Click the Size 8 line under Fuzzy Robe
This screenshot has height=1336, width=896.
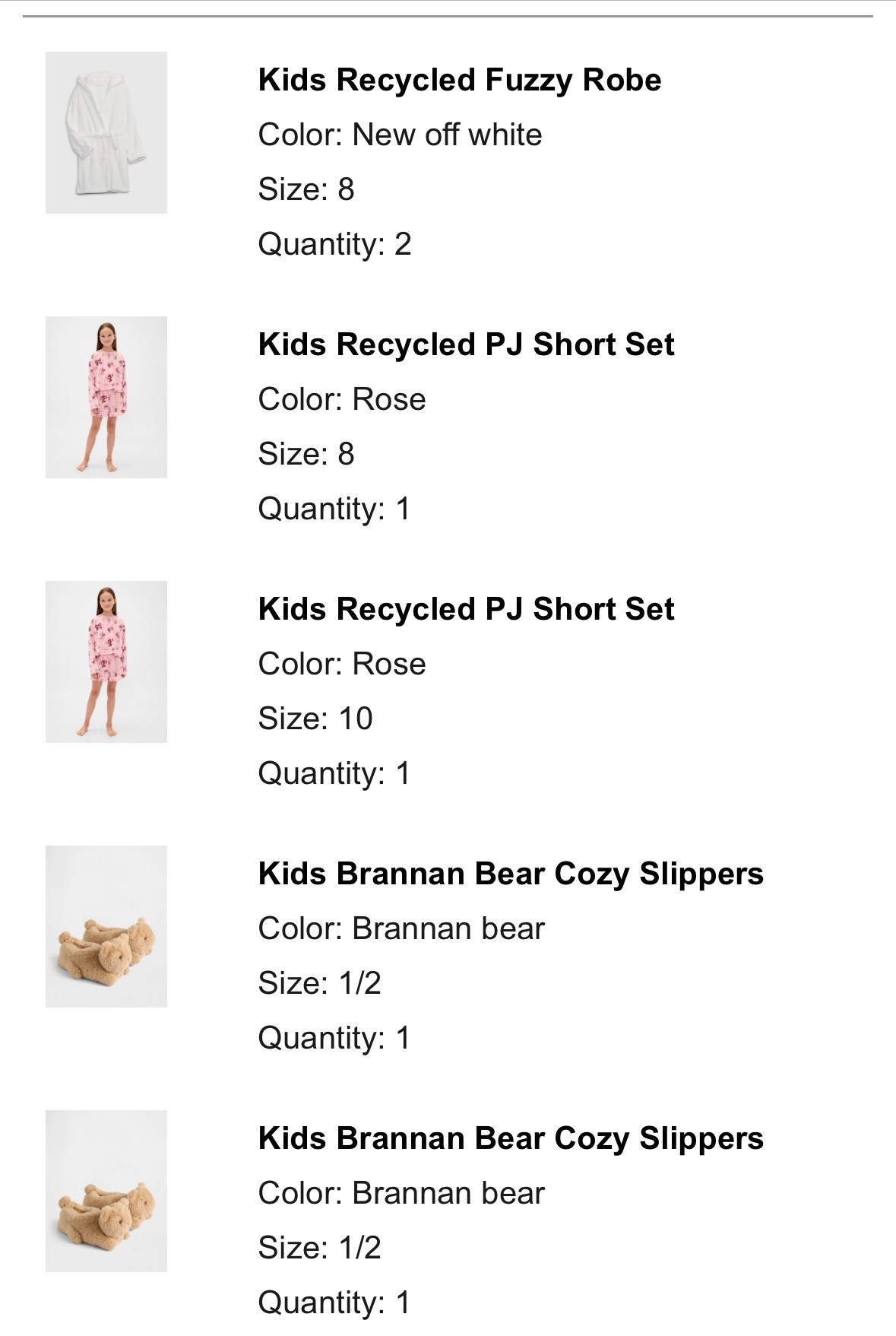(x=306, y=189)
